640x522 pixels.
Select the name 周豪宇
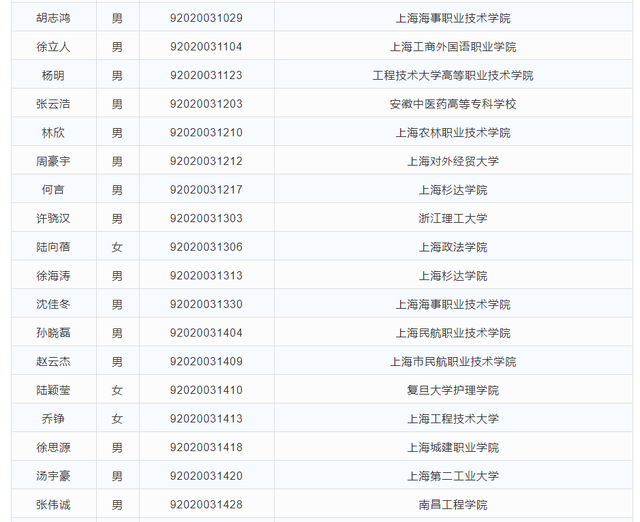coord(53,161)
